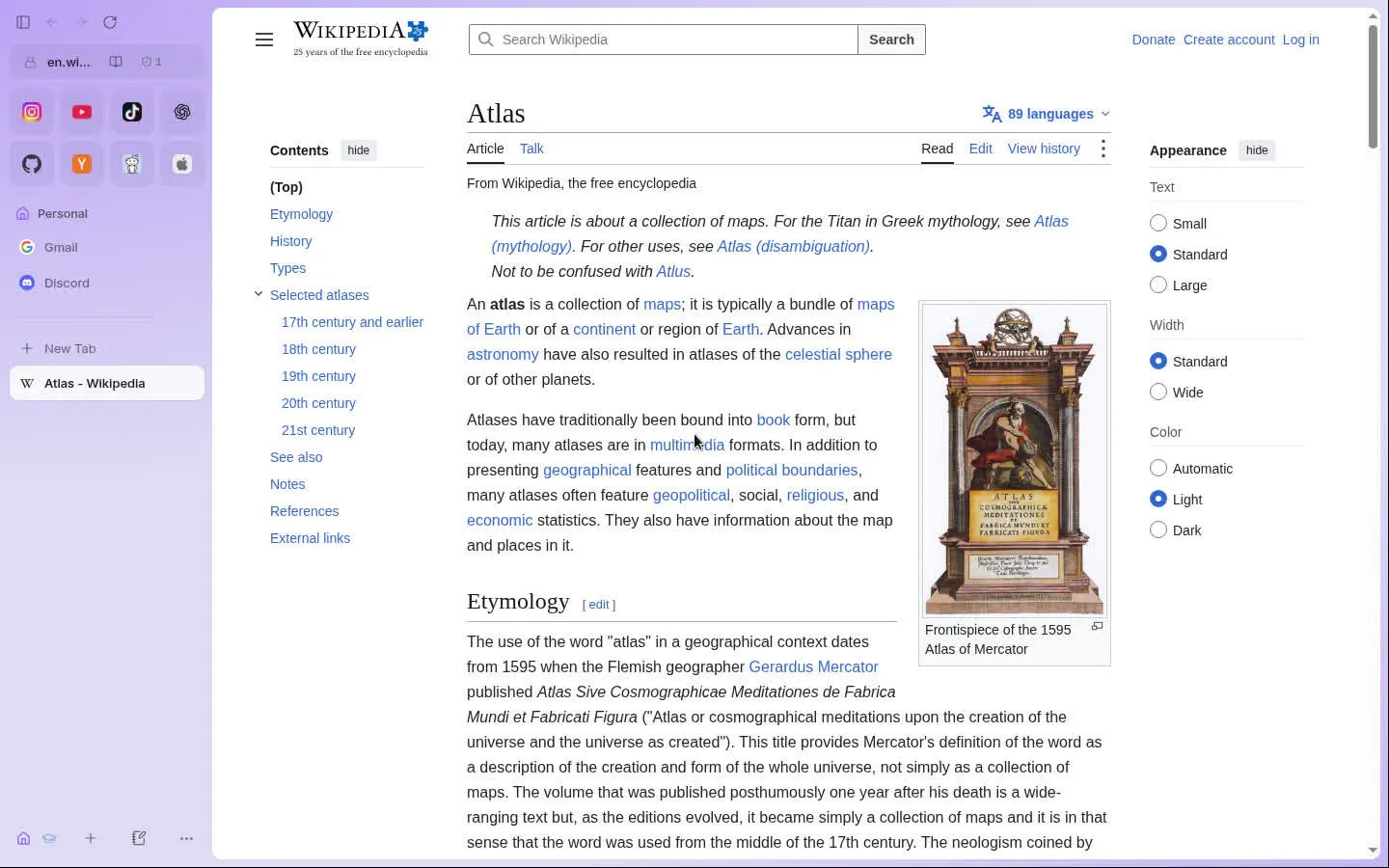Select Automatic color mode
The image size is (1389, 868).
1158,469
